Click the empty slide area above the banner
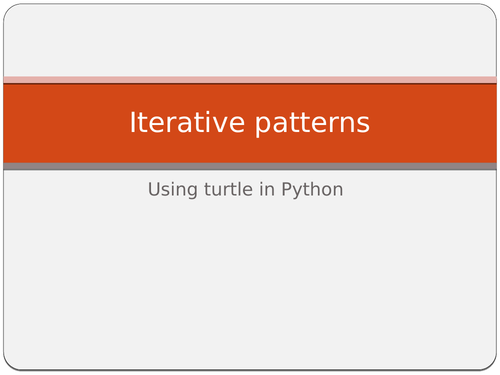500x375 pixels. tap(250, 40)
